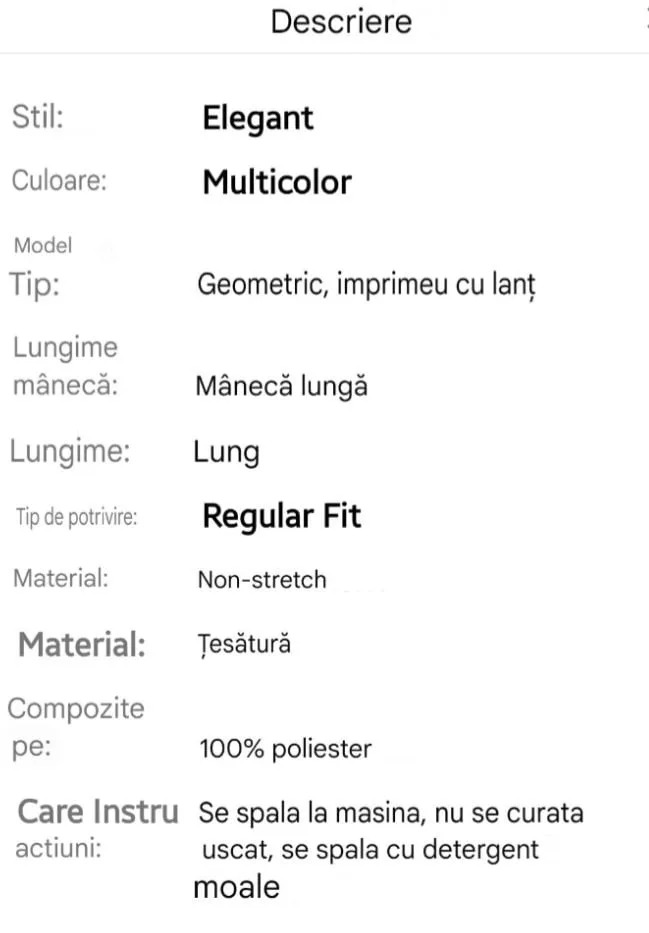Viewport: 649px width, 933px height.
Task: Select the Non-stretch material value
Action: pyautogui.click(x=262, y=579)
